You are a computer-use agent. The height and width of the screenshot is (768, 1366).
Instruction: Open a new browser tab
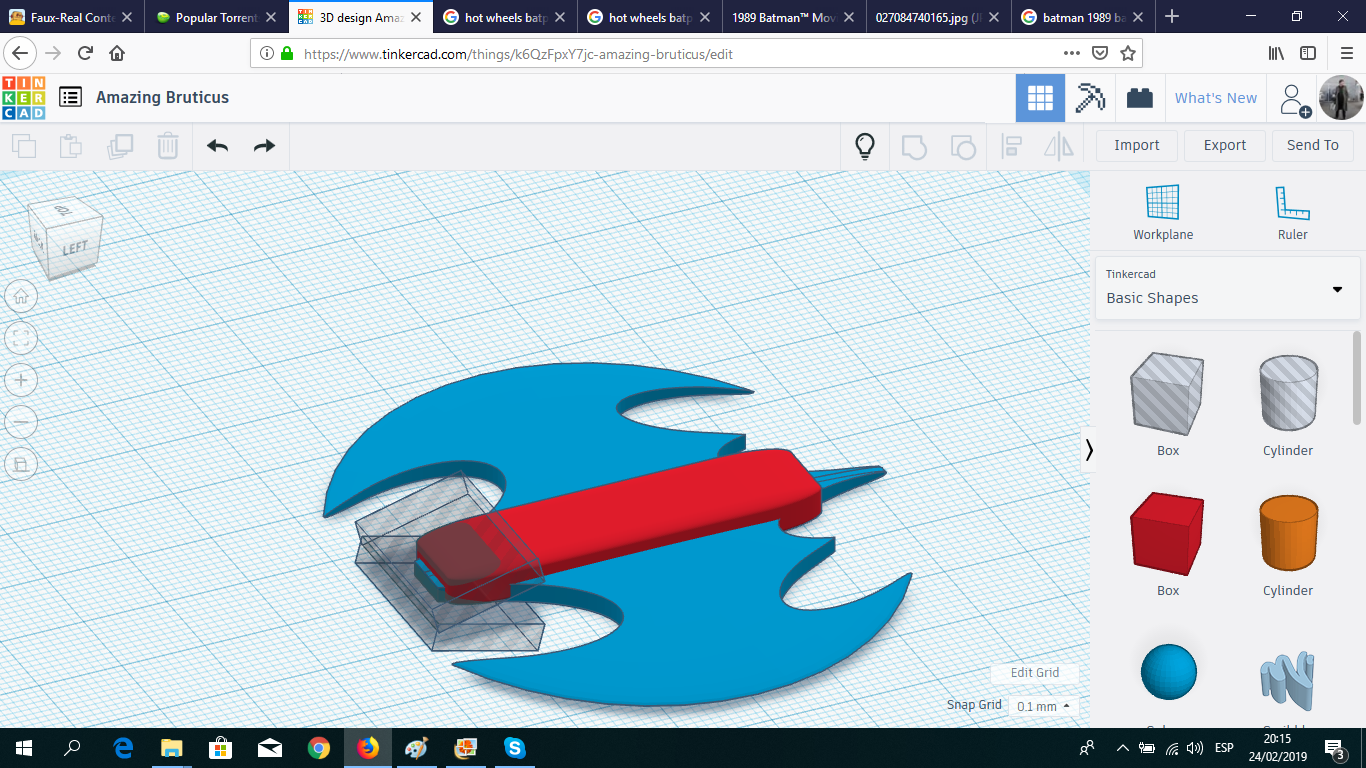click(x=1172, y=17)
